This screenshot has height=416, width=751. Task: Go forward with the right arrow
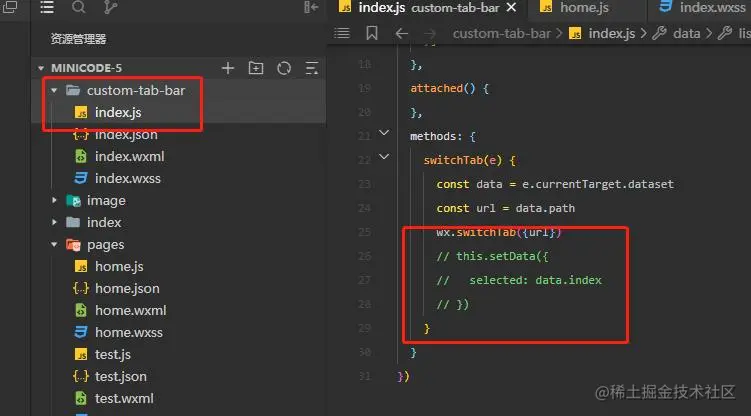(430, 33)
